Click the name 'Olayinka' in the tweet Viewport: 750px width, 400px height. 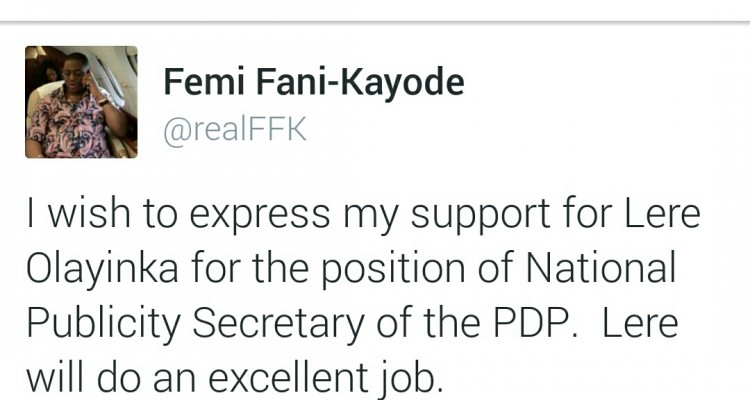(x=102, y=269)
